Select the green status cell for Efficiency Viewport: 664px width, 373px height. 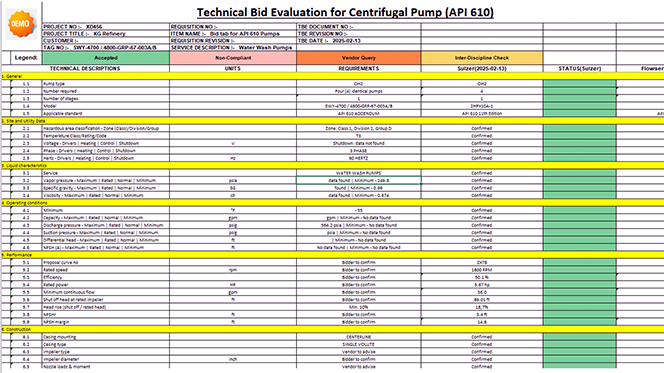click(x=579, y=277)
